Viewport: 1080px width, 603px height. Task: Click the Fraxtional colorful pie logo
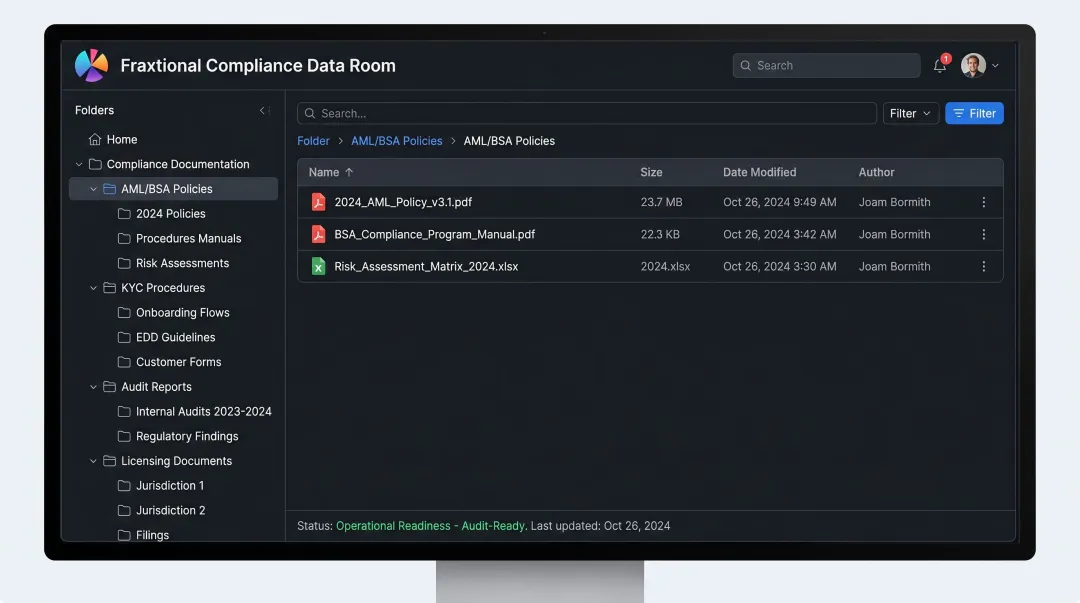pyautogui.click(x=92, y=65)
